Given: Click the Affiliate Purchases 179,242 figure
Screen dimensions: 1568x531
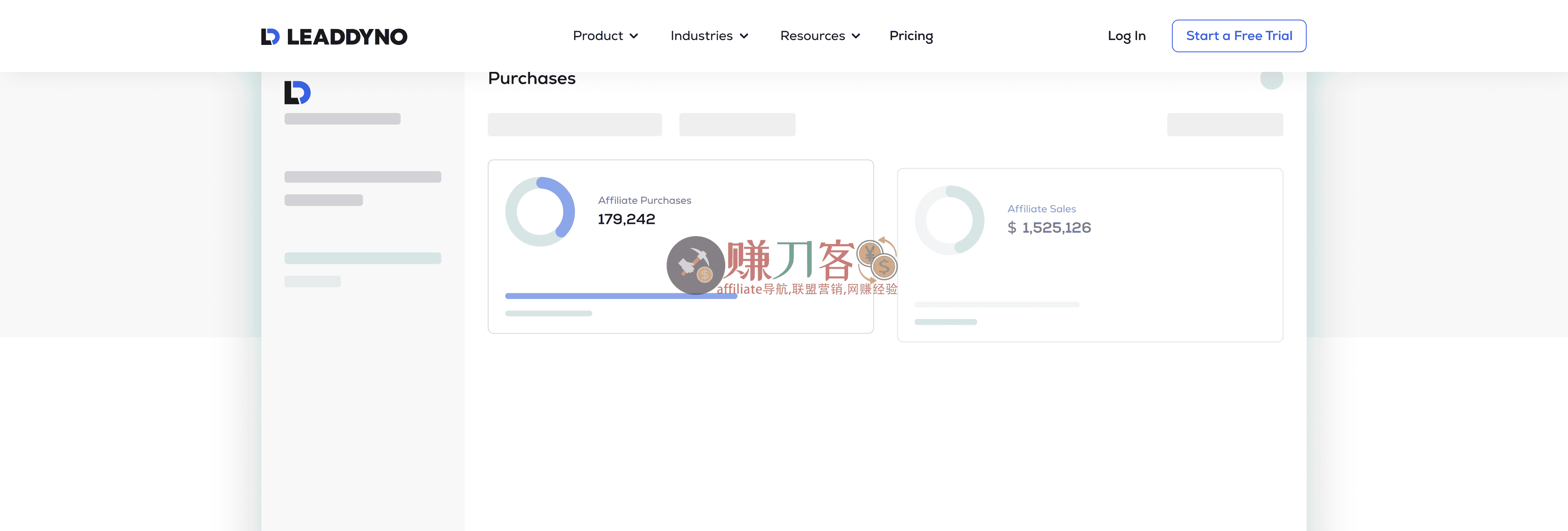Looking at the screenshot, I should pos(626,219).
